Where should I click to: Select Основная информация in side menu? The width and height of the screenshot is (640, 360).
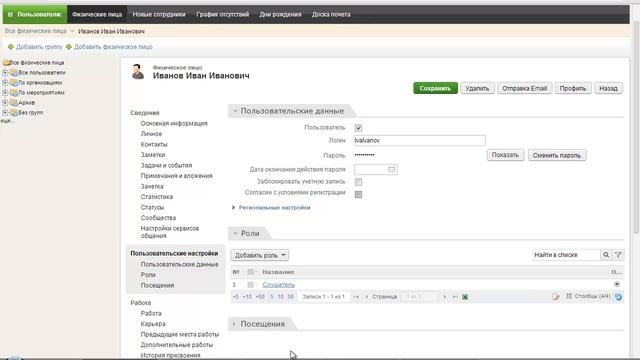(174, 123)
